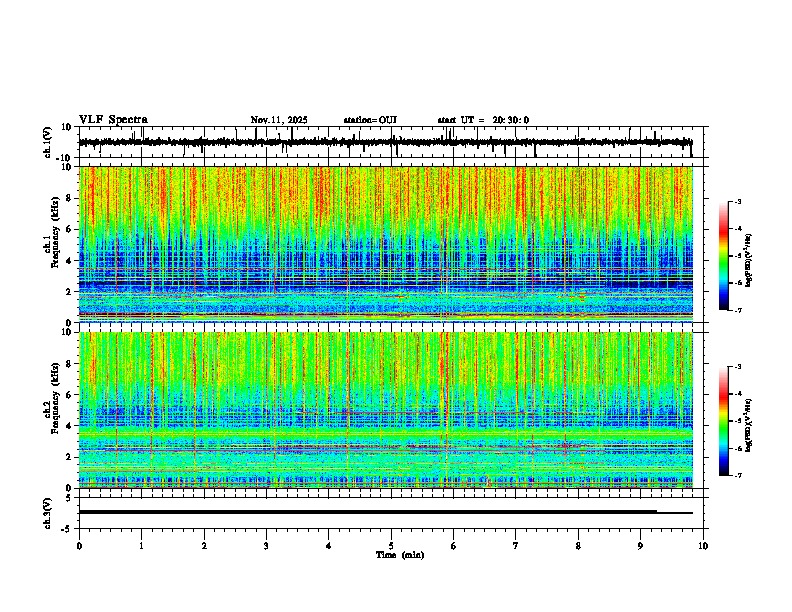Click the time axis tick label "6"
The image size is (792, 612).
(x=454, y=546)
